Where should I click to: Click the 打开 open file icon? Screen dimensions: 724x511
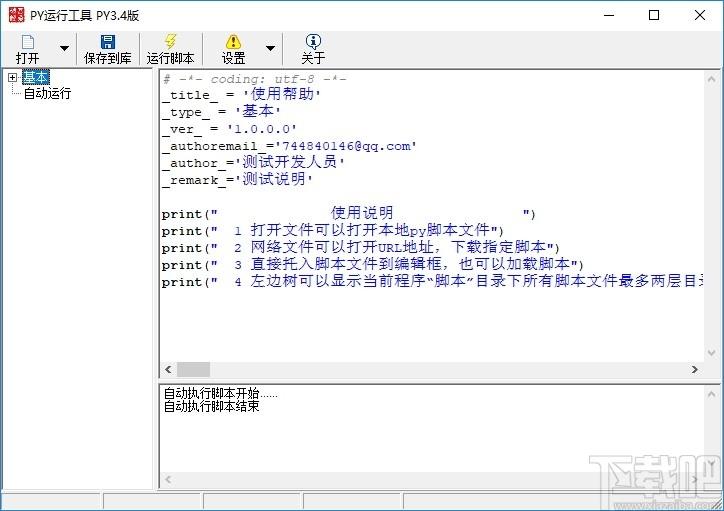tap(28, 42)
